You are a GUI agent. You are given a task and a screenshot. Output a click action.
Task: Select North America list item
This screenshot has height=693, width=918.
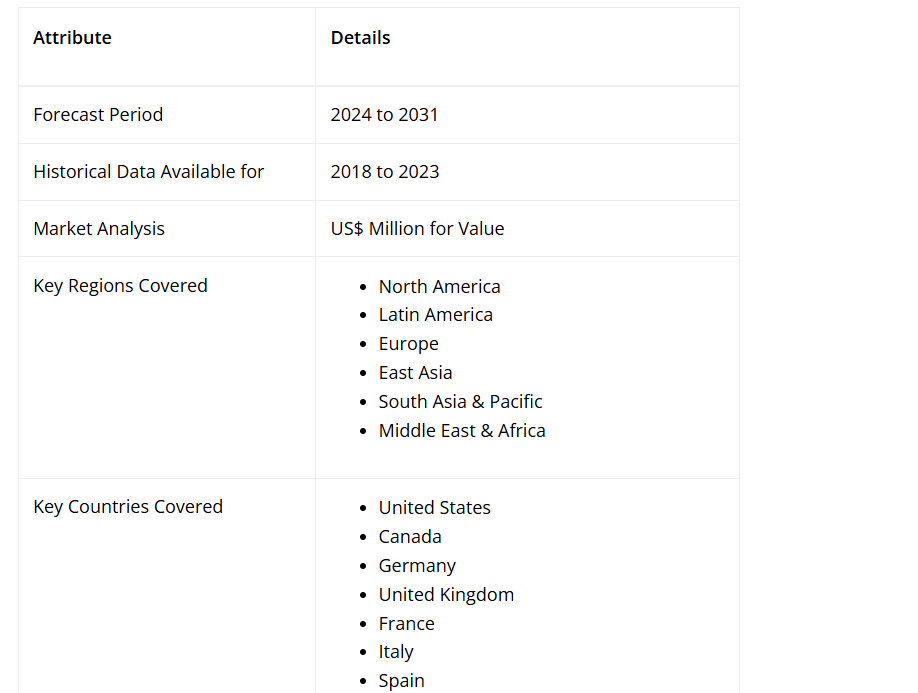click(x=439, y=287)
